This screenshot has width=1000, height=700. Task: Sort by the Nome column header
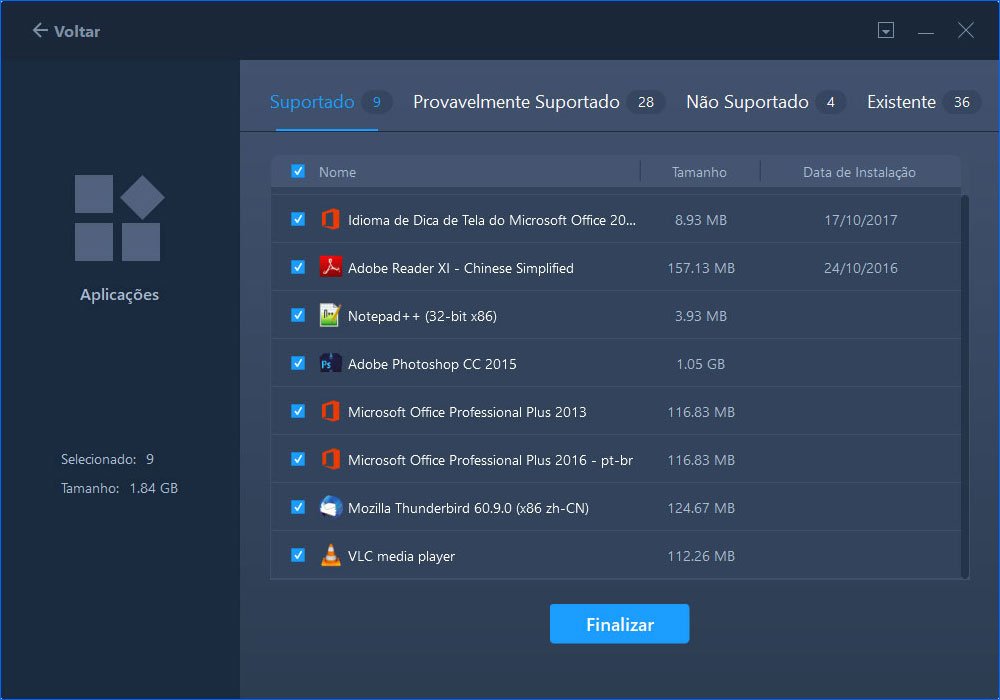[x=337, y=172]
